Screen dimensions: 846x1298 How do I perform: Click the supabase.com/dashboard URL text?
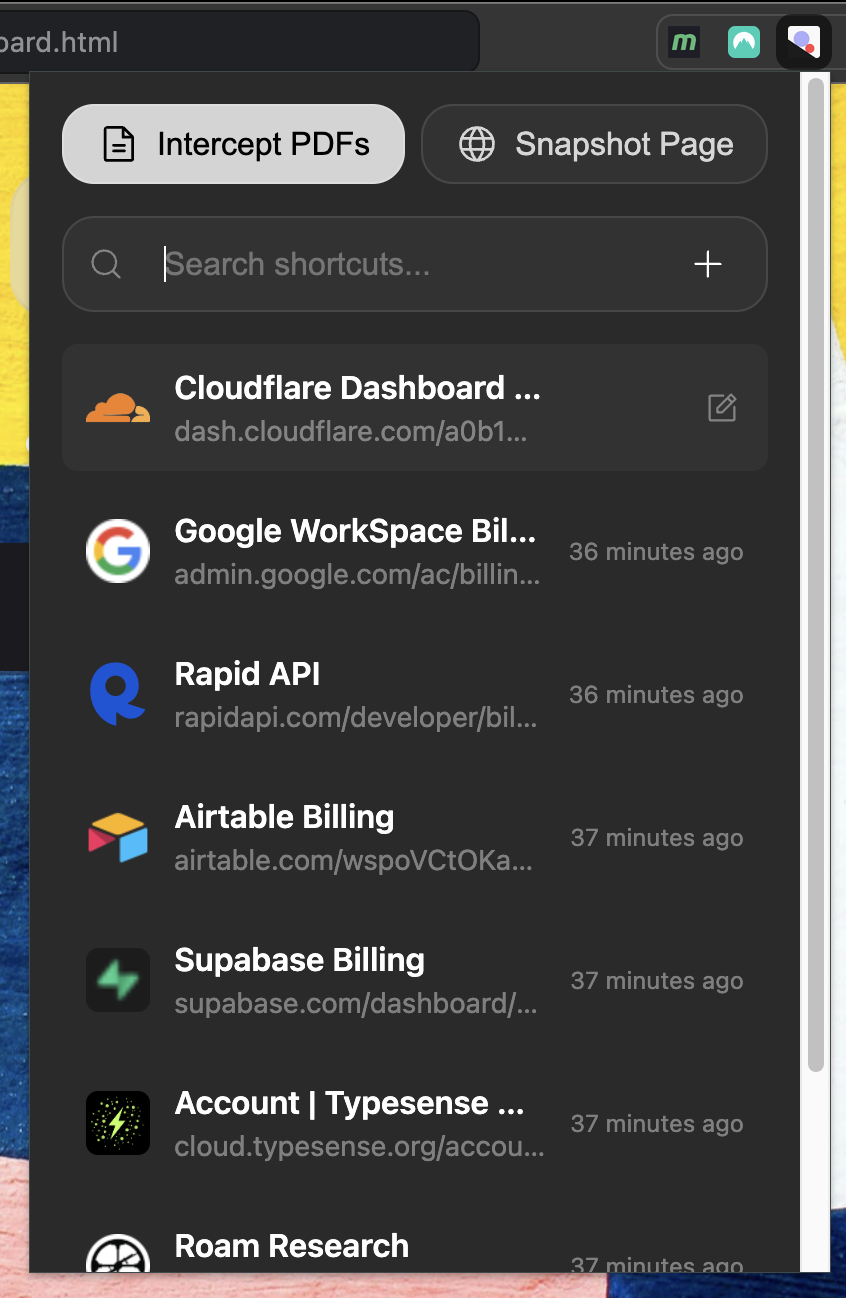[356, 1004]
